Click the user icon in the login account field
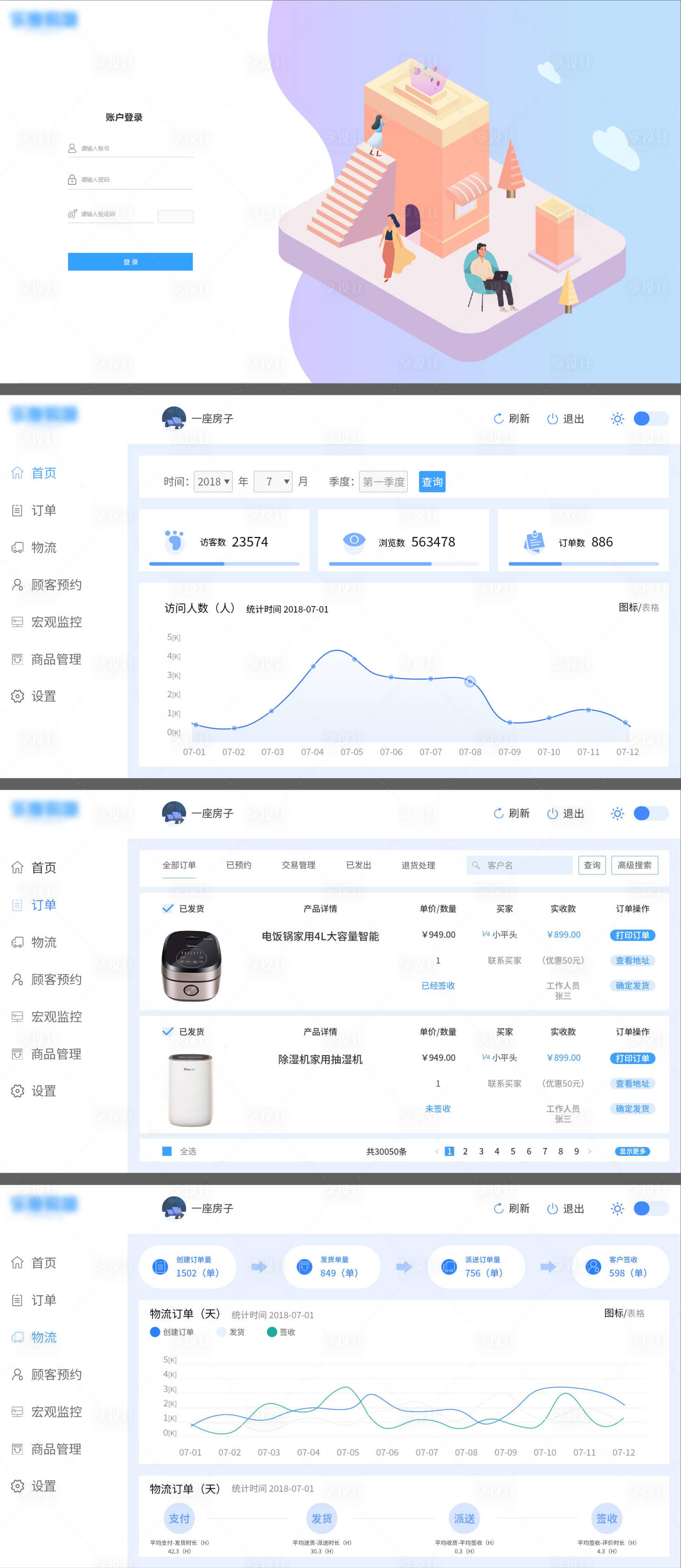The width and height of the screenshot is (681, 1568). point(72,148)
